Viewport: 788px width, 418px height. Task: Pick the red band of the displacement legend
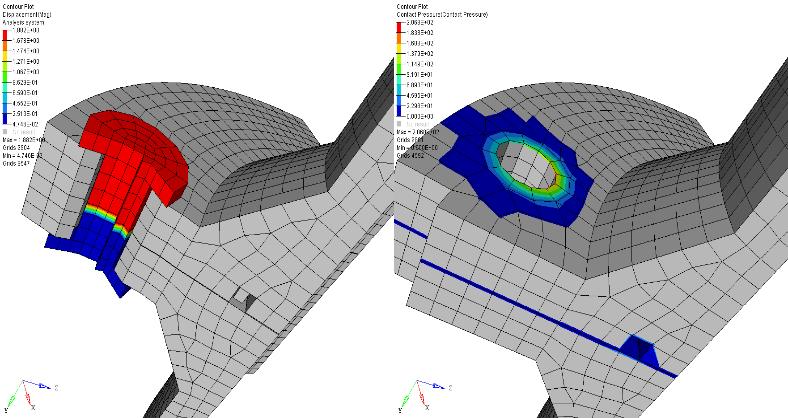click(x=6, y=35)
